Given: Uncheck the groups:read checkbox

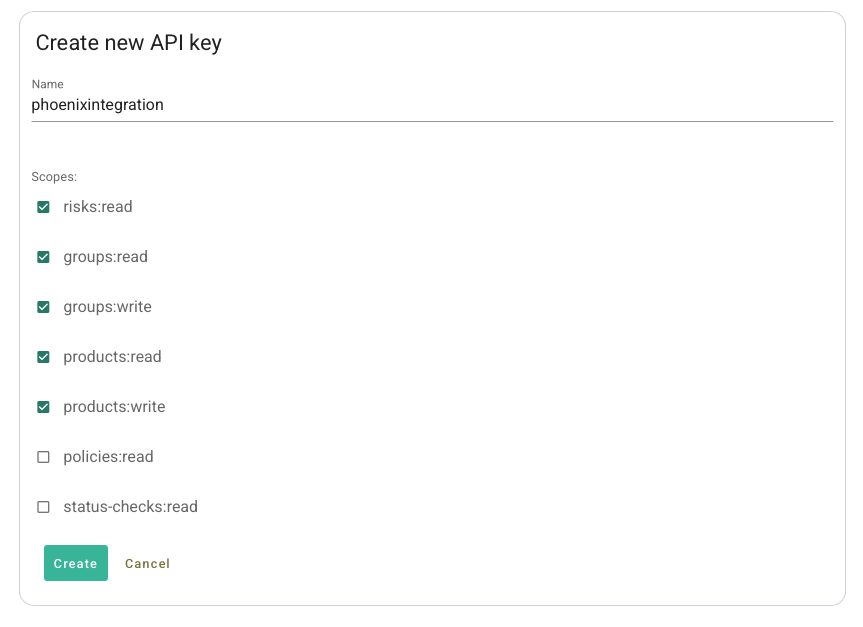Looking at the screenshot, I should (43, 257).
